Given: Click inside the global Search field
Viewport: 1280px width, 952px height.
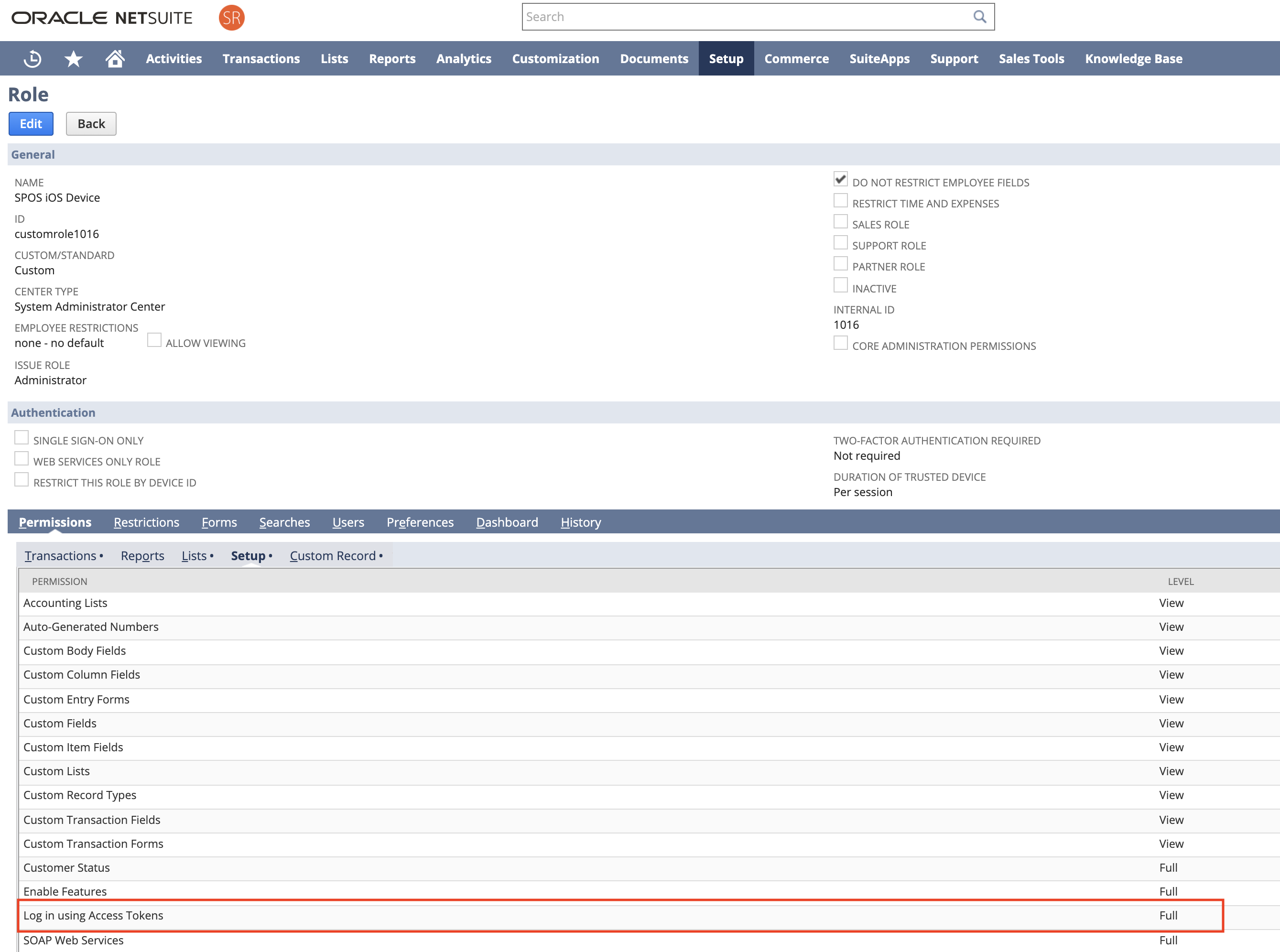Looking at the screenshot, I should pos(743,17).
